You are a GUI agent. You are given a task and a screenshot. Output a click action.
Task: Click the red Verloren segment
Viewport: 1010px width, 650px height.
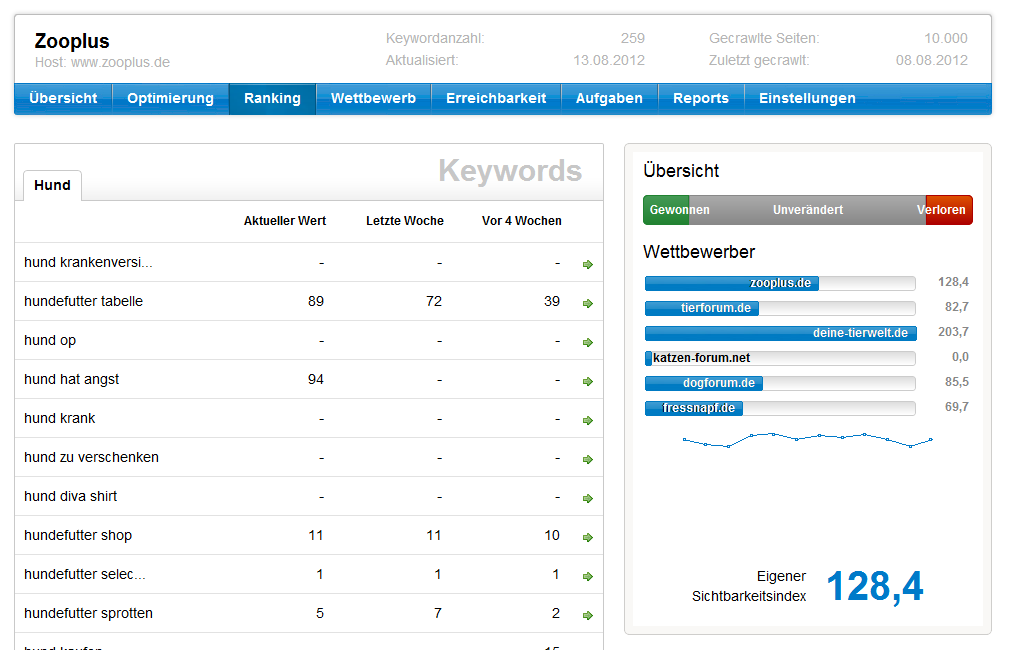pyautogui.click(x=948, y=210)
